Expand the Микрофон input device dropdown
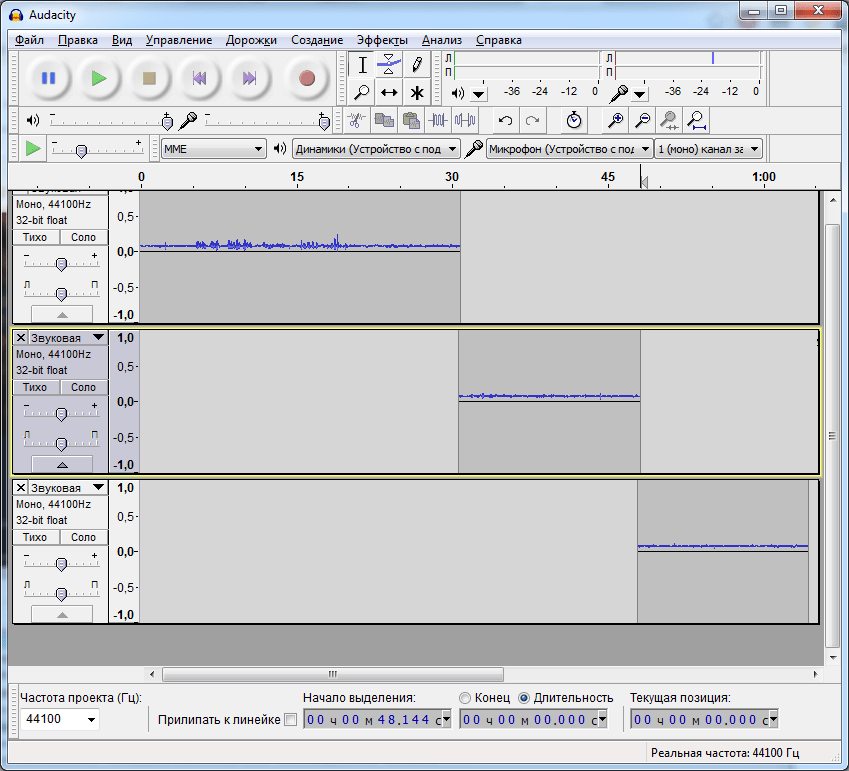 (569, 149)
